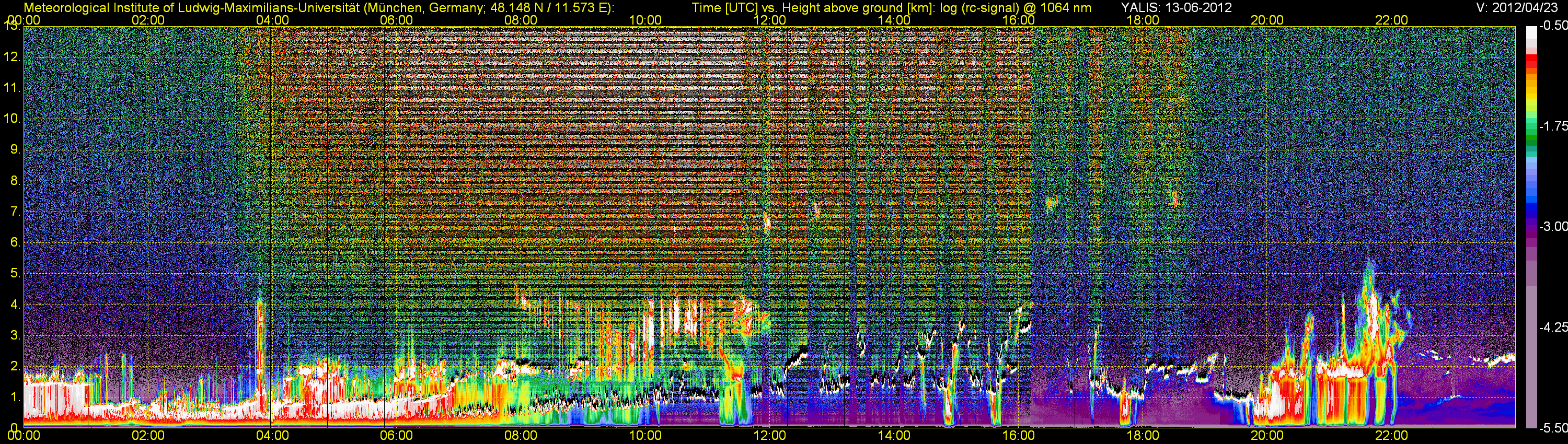Viewport: 1568px width, 444px height.
Task: Click the 'V: 2012/04/23' version label
Action: (1517, 8)
